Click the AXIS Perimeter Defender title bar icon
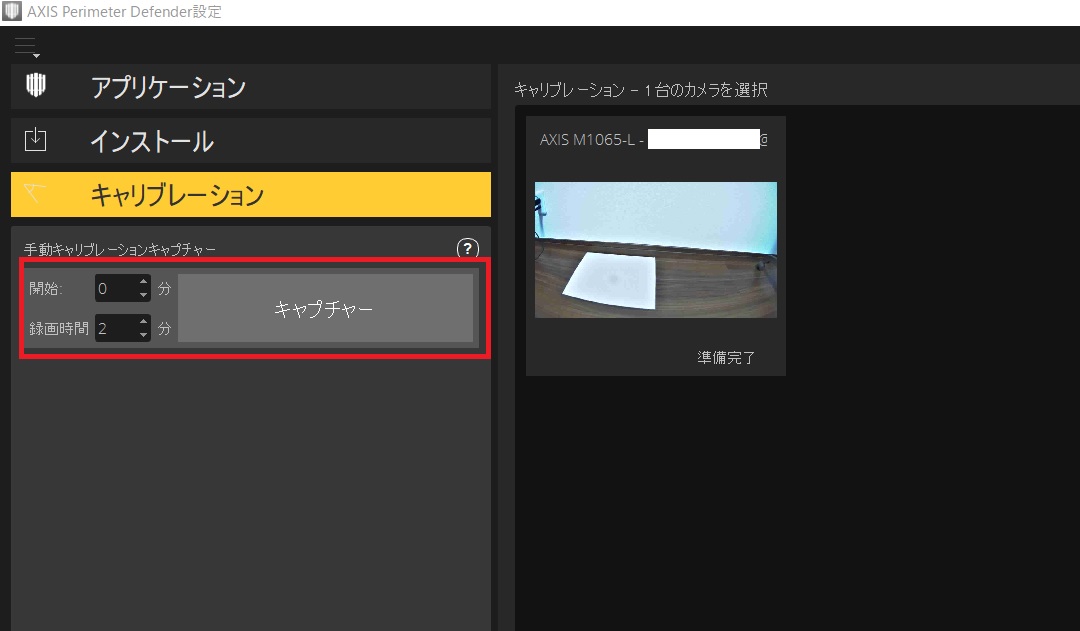The image size is (1080, 631). tap(12, 11)
